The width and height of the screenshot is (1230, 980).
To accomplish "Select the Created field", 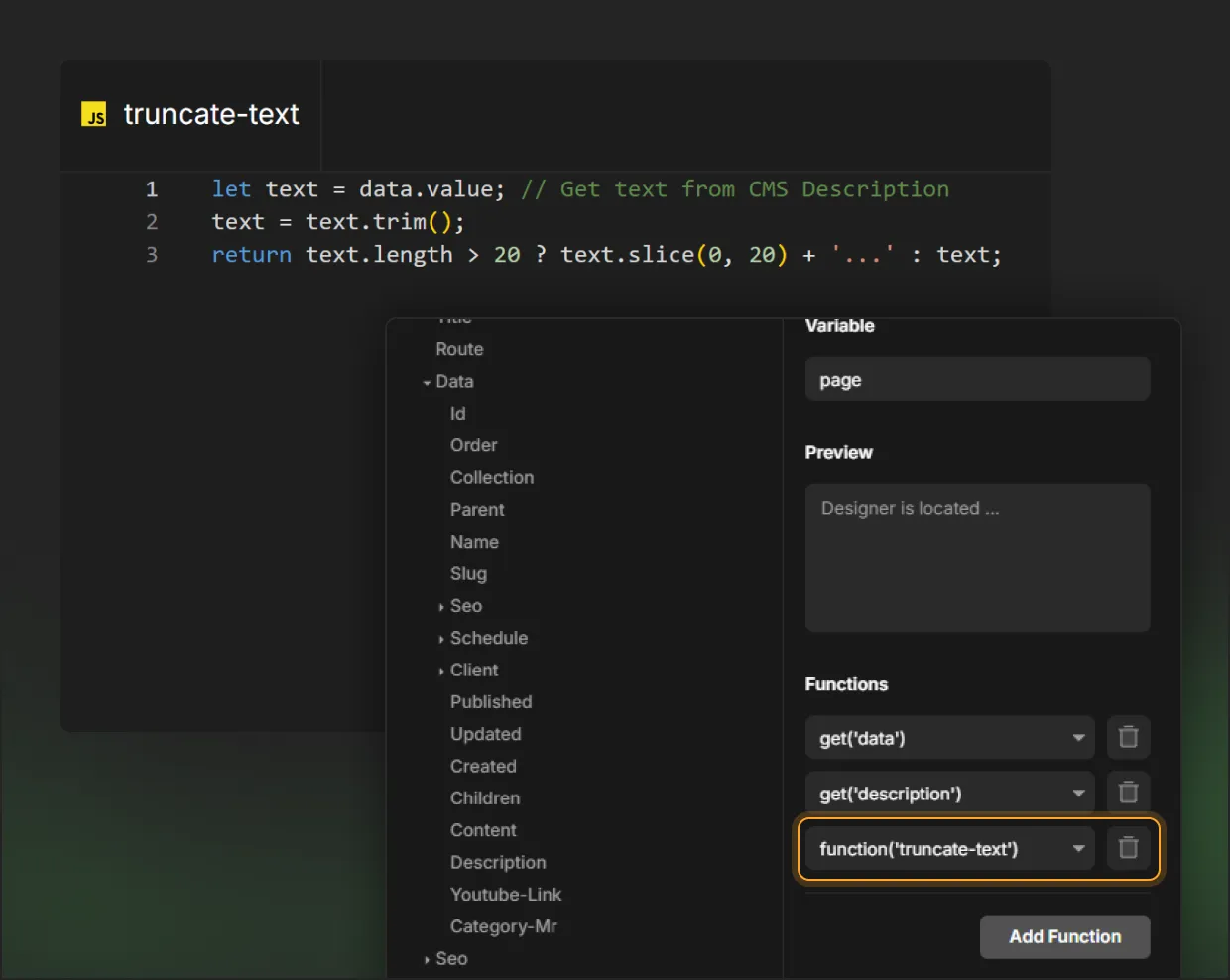I will point(483,766).
